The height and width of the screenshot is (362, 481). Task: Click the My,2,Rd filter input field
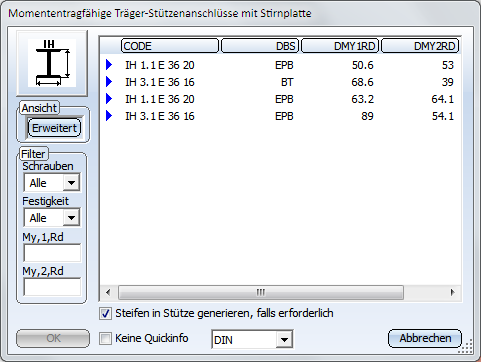coord(52,287)
